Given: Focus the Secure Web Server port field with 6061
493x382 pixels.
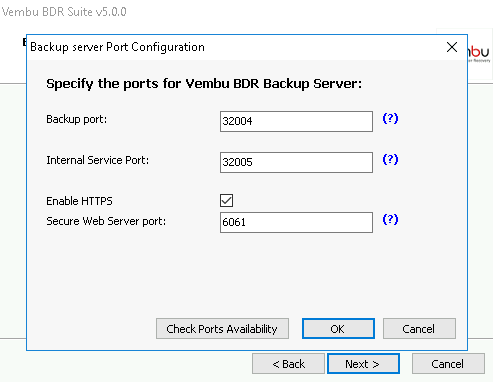Looking at the screenshot, I should 296,222.
